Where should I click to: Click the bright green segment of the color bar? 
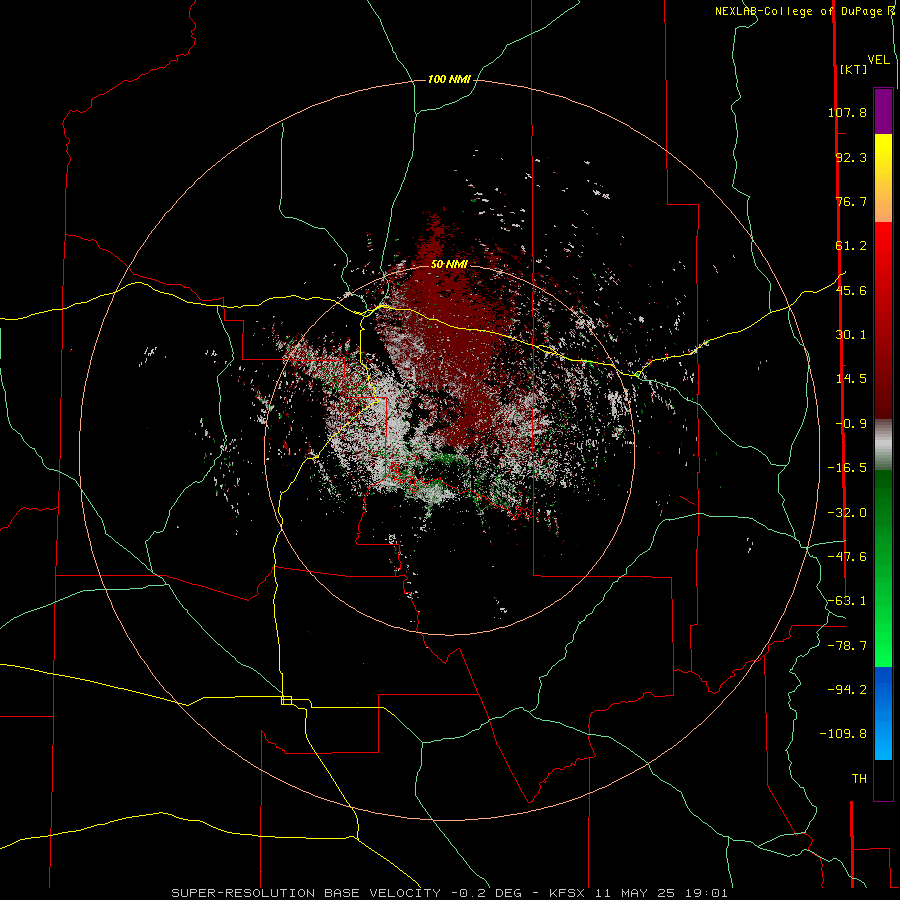pos(883,568)
